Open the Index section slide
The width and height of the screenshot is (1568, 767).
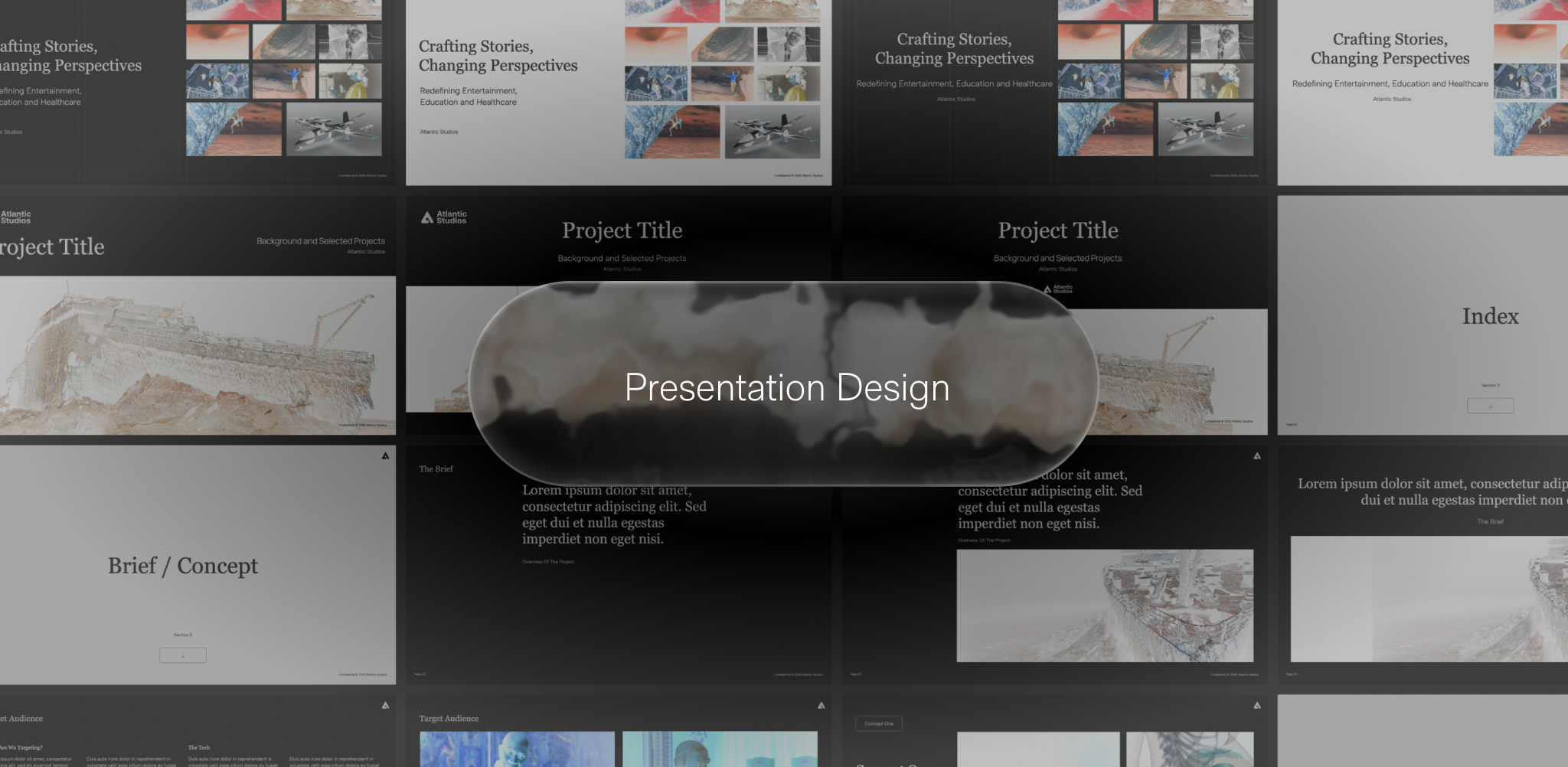(1423, 315)
